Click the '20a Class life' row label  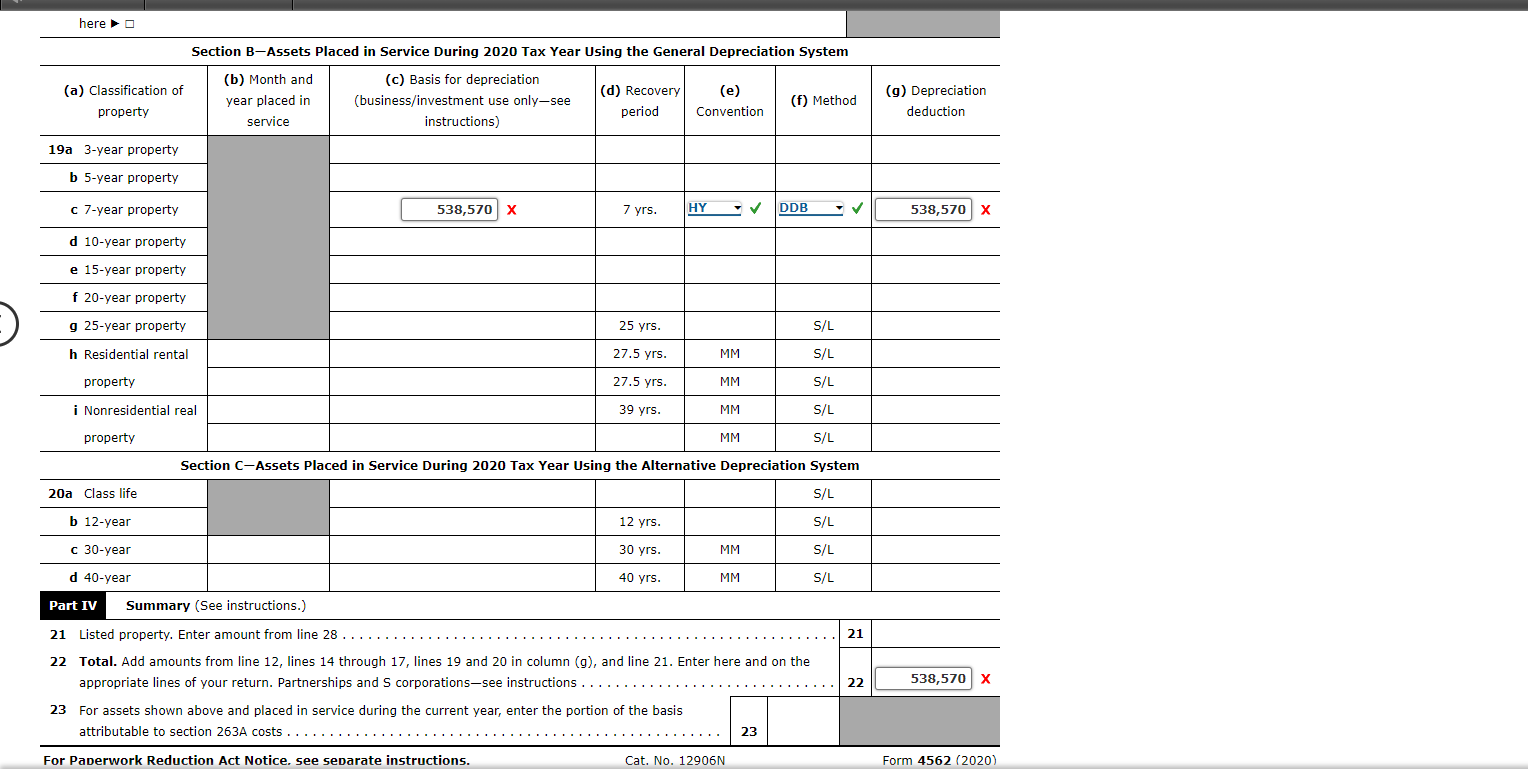93,494
